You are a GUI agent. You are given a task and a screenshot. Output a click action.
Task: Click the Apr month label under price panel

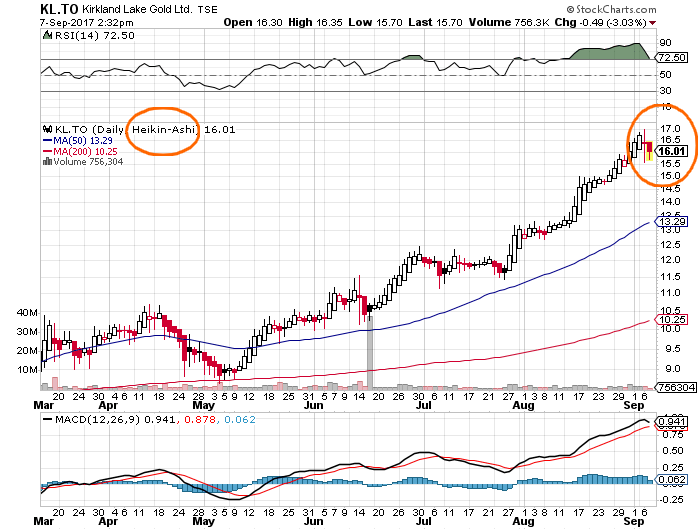tap(108, 405)
